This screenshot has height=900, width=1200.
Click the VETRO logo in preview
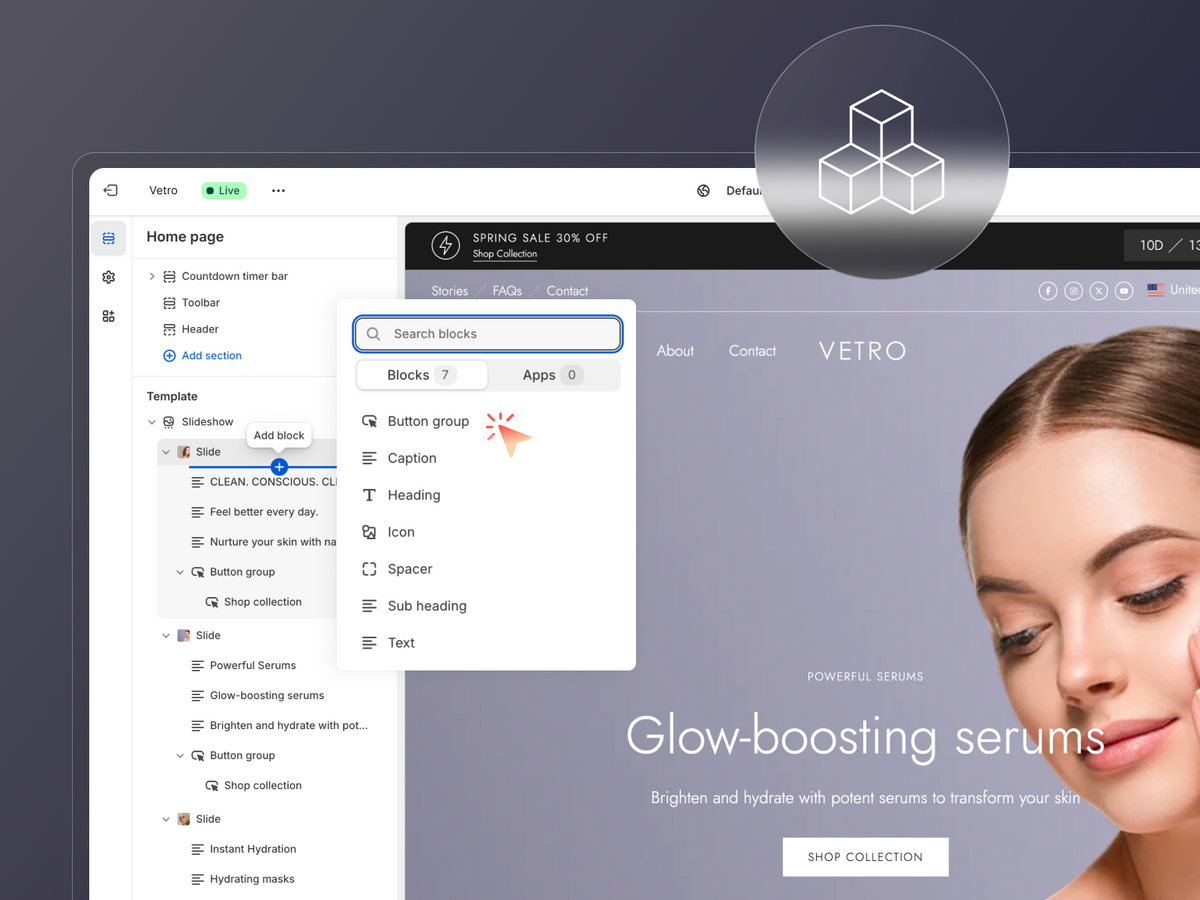(x=862, y=351)
